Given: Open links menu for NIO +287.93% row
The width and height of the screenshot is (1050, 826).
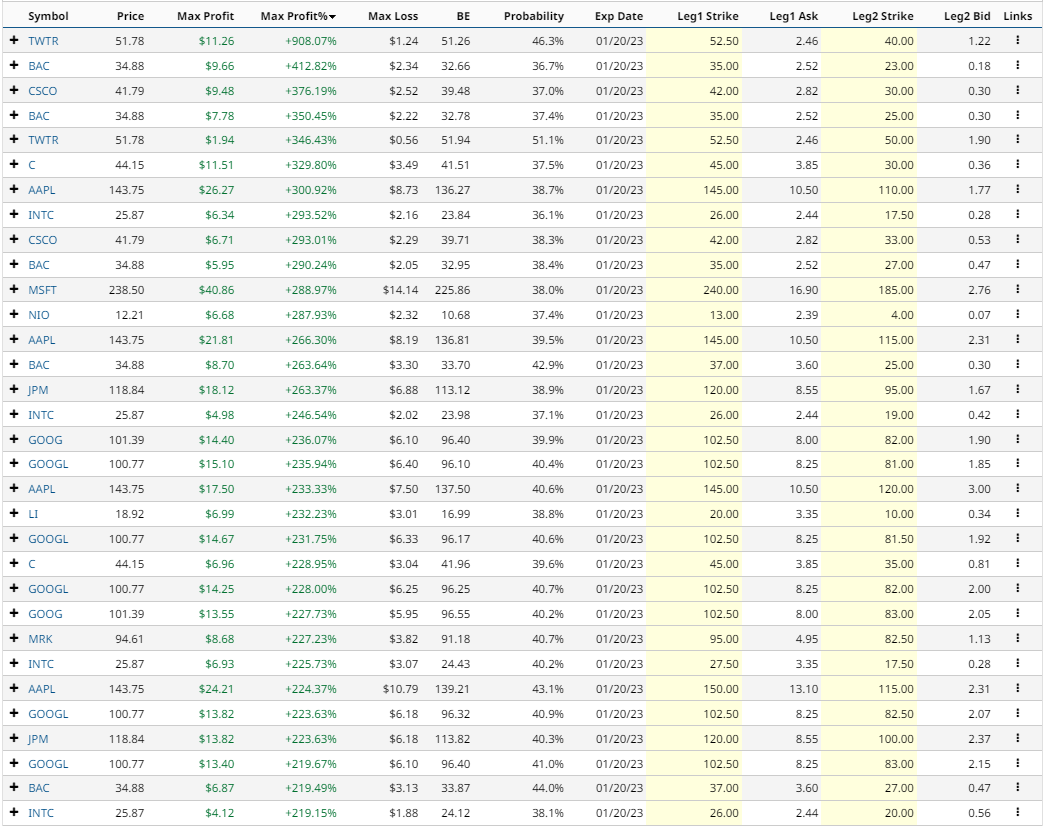Looking at the screenshot, I should pyautogui.click(x=1017, y=314).
